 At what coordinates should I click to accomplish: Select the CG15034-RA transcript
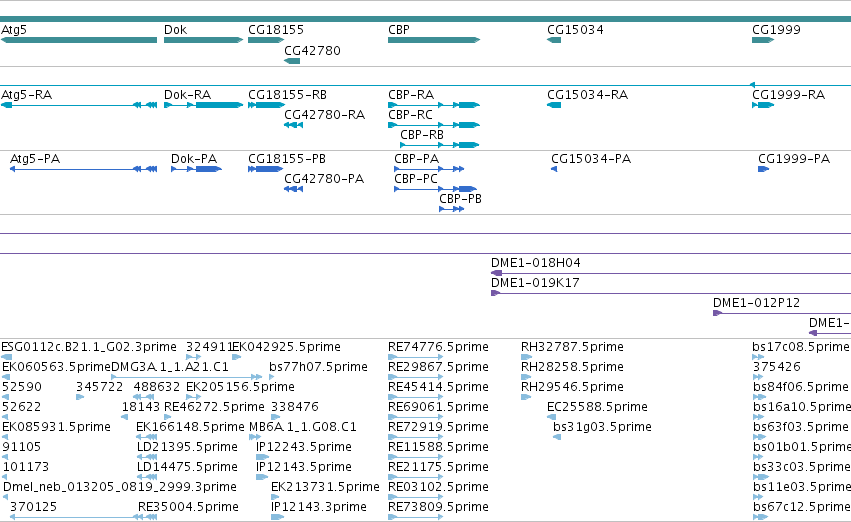(554, 105)
